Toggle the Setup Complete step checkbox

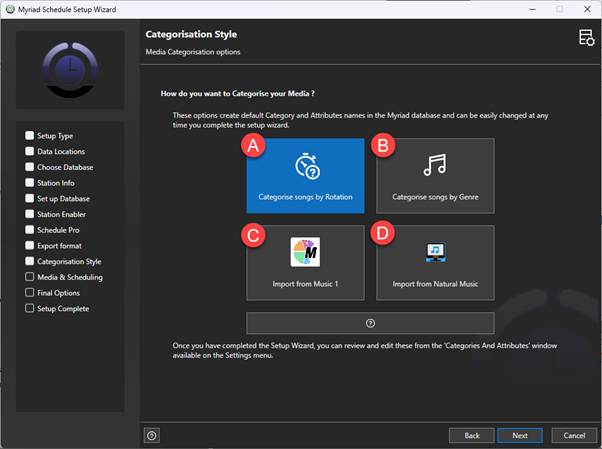(30, 308)
